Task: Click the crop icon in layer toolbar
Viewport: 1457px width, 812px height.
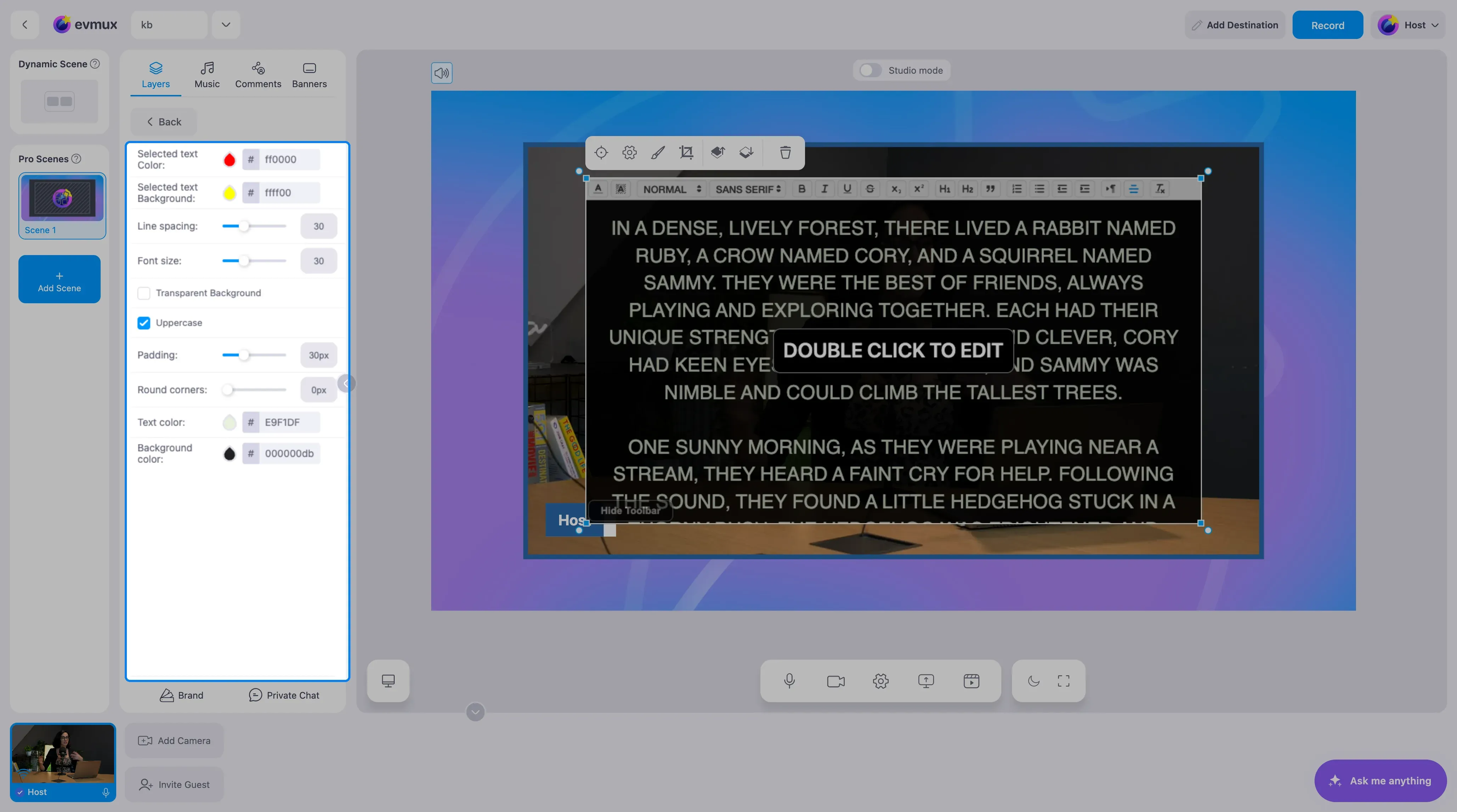Action: click(686, 152)
